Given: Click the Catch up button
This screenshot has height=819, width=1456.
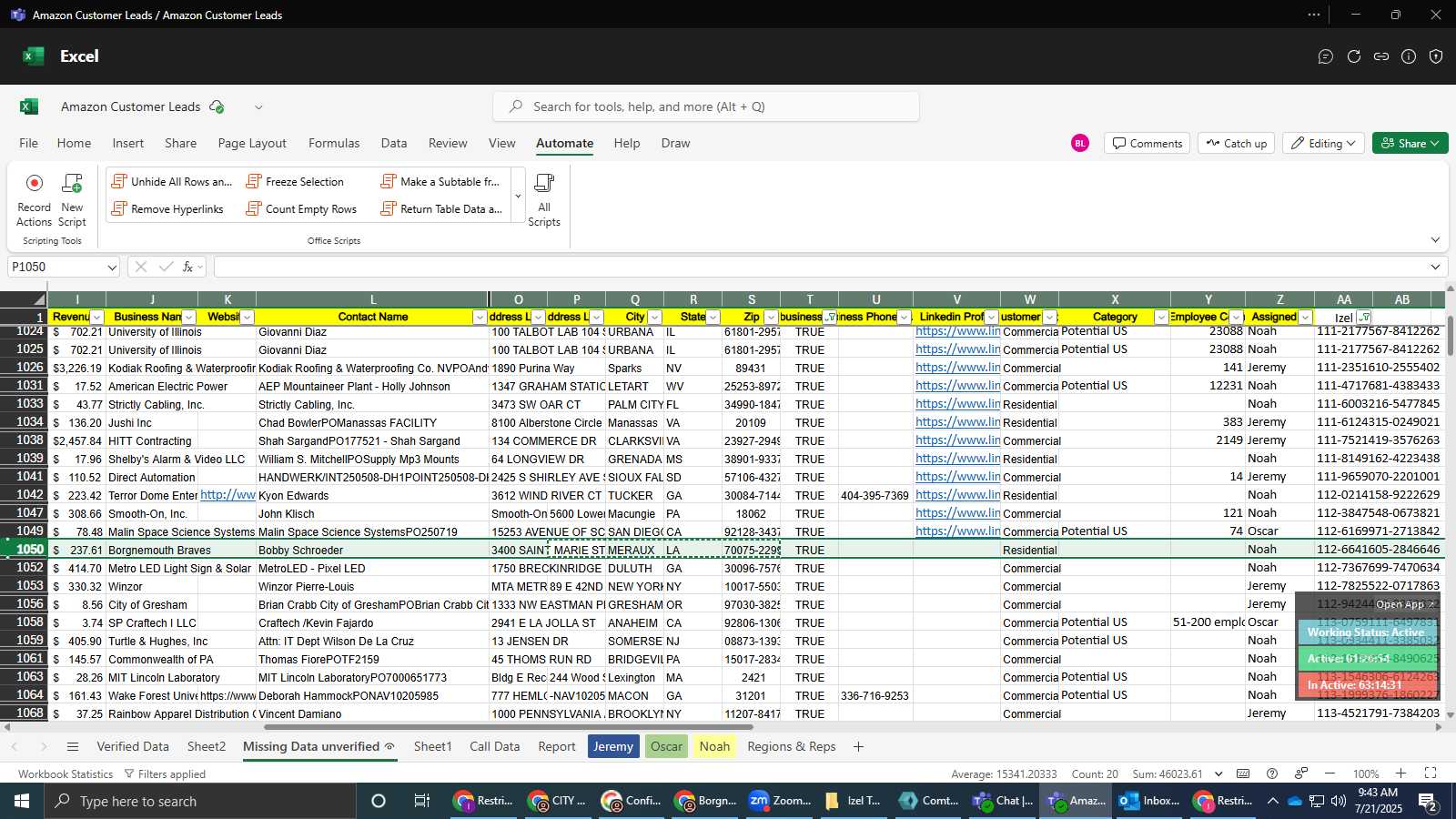Looking at the screenshot, I should coord(1237,143).
